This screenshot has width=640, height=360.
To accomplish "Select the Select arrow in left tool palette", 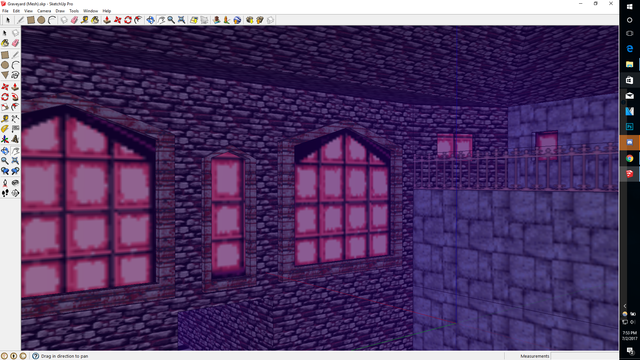I will (5, 33).
